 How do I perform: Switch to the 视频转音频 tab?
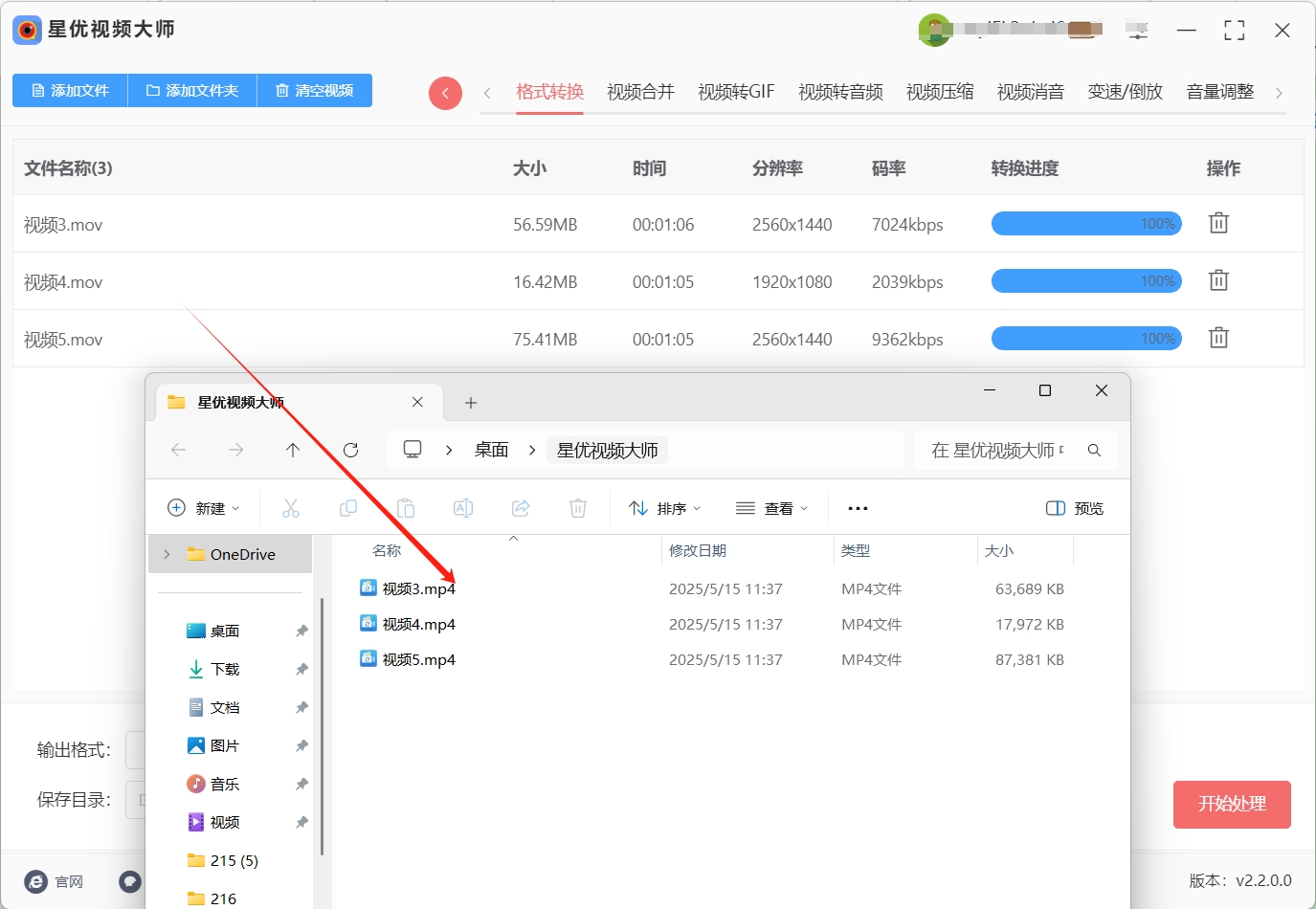(x=840, y=92)
